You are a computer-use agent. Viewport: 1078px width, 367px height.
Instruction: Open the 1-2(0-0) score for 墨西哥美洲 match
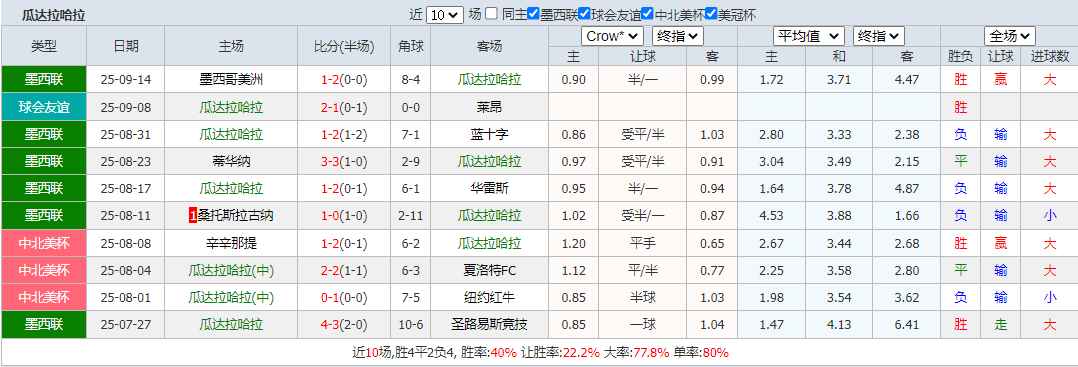coord(344,80)
